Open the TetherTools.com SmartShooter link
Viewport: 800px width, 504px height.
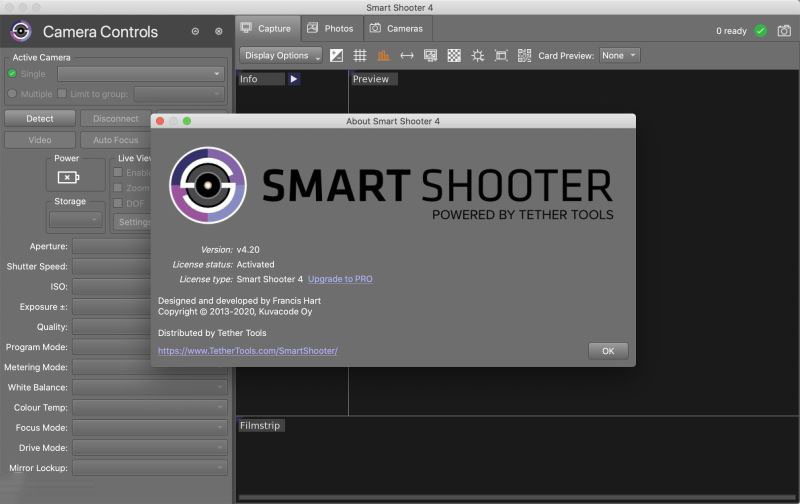247,350
